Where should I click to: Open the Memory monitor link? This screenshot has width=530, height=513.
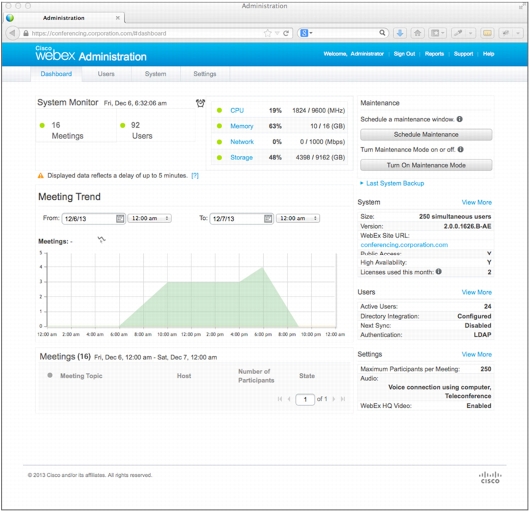tap(242, 126)
